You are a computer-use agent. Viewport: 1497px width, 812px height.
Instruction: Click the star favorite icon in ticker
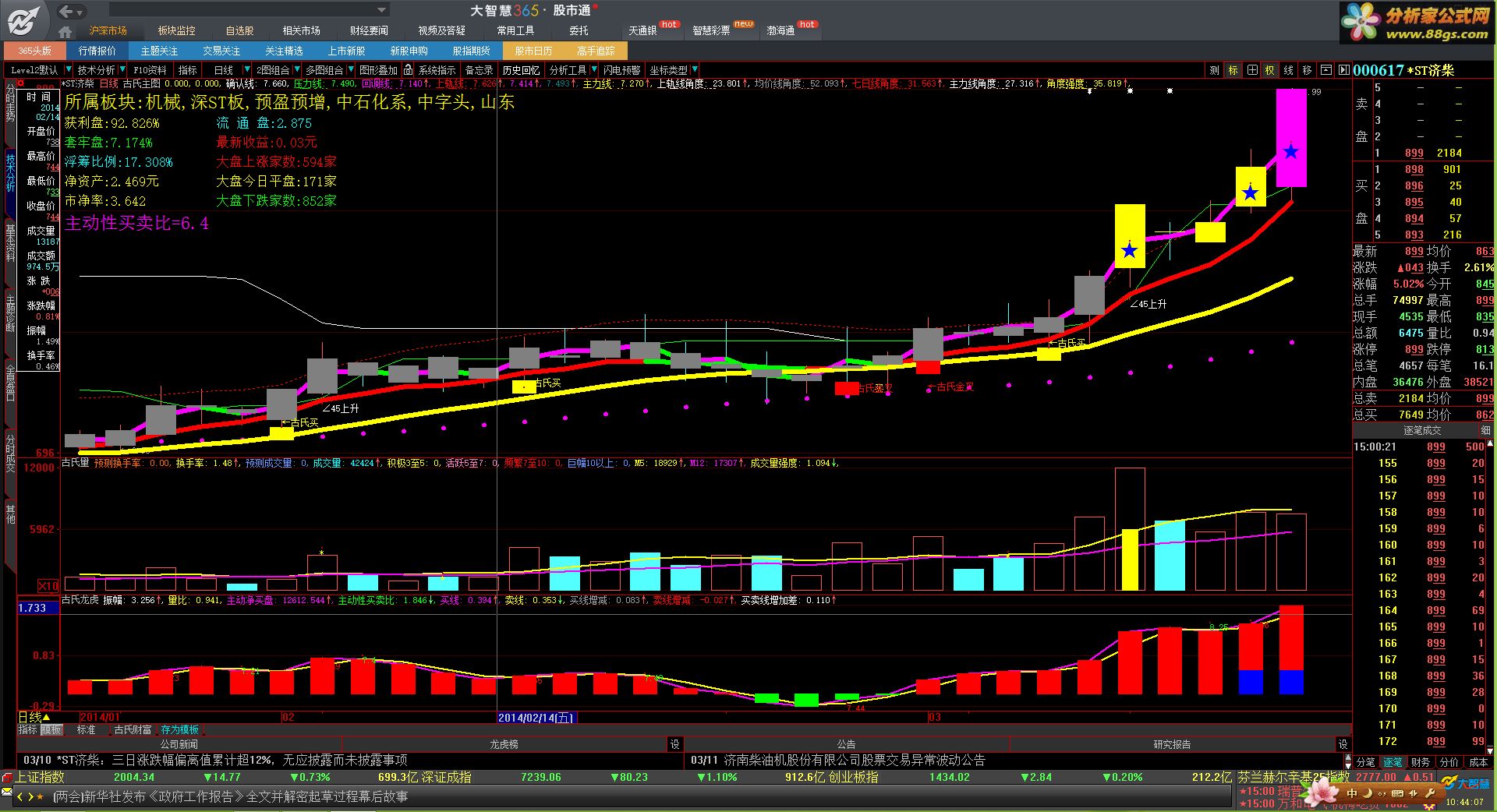41,796
